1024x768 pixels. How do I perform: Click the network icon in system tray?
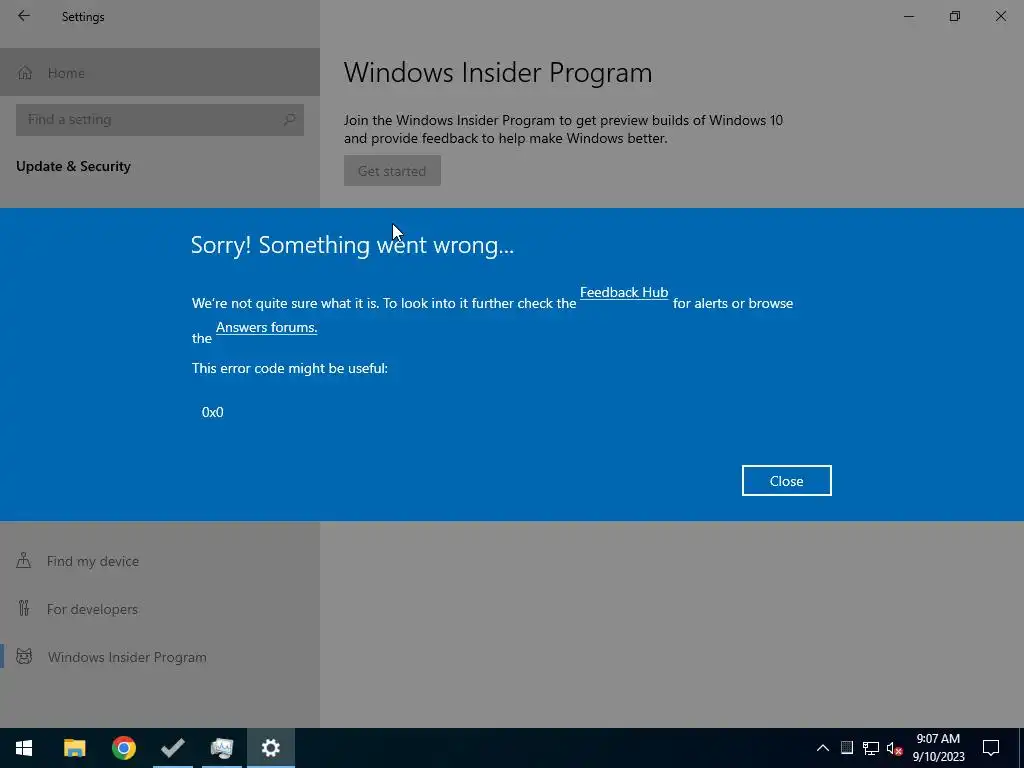(871, 748)
